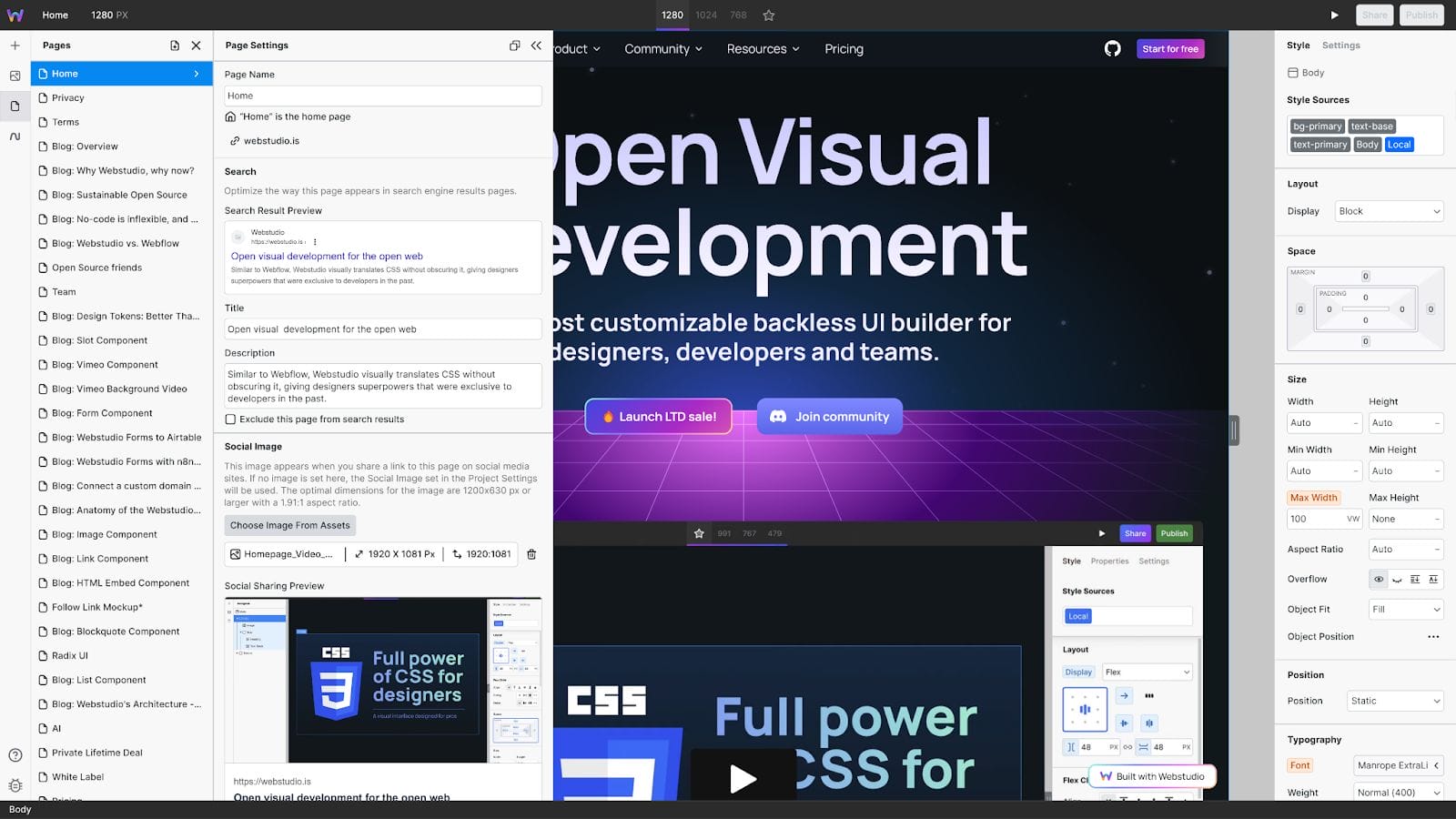This screenshot has width=1456, height=819.
Task: Set overflow to hidden with closed-eye icon
Action: click(1397, 580)
